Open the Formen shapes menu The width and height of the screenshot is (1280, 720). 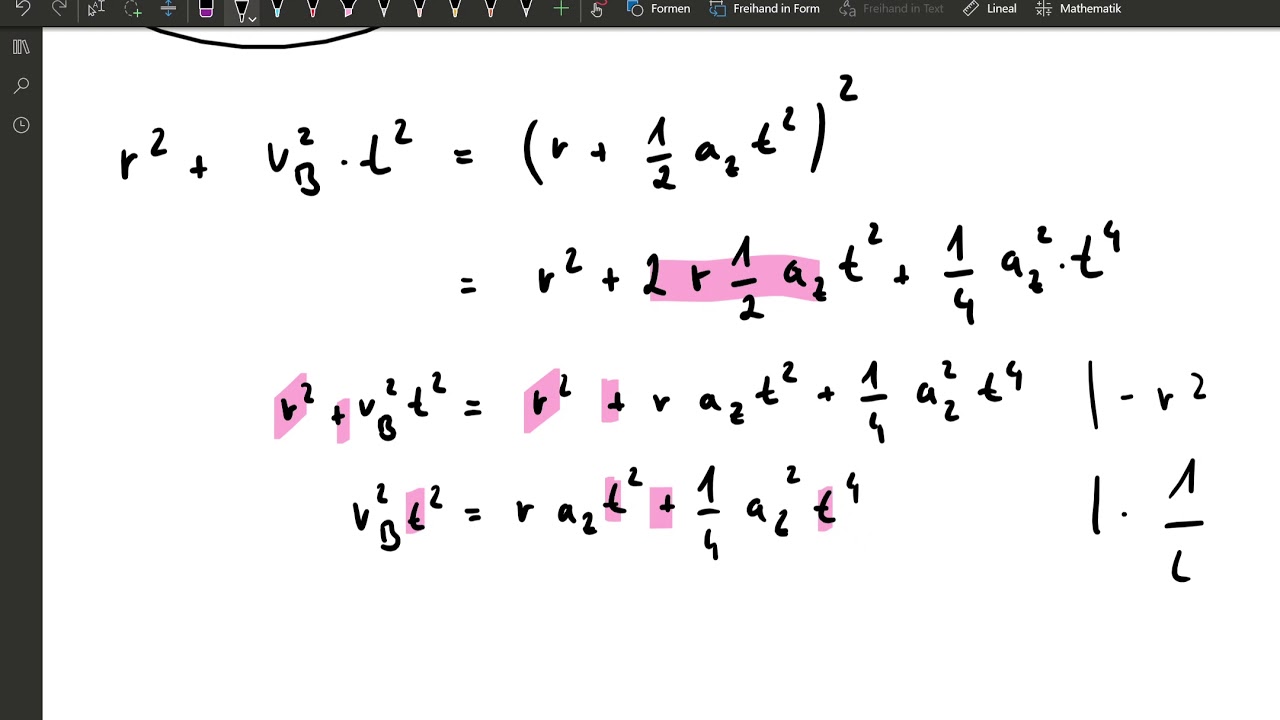(x=658, y=8)
